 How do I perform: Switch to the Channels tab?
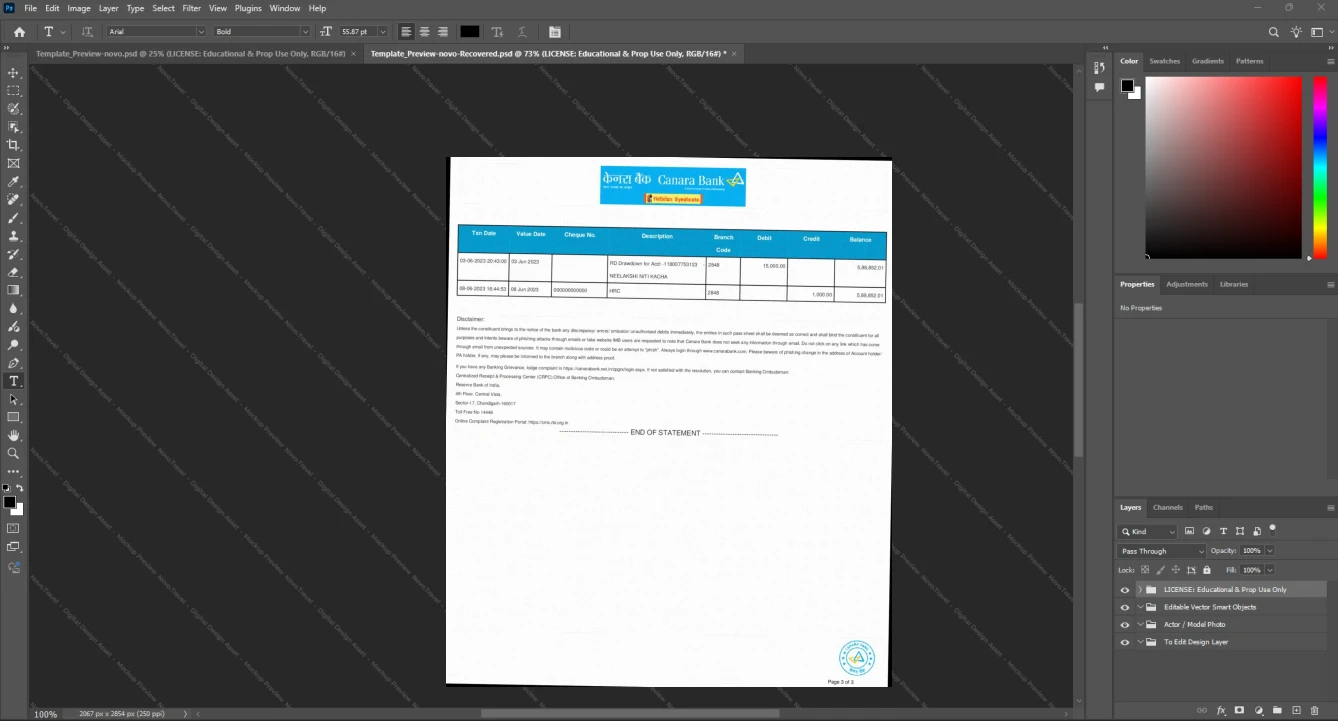tap(1168, 507)
